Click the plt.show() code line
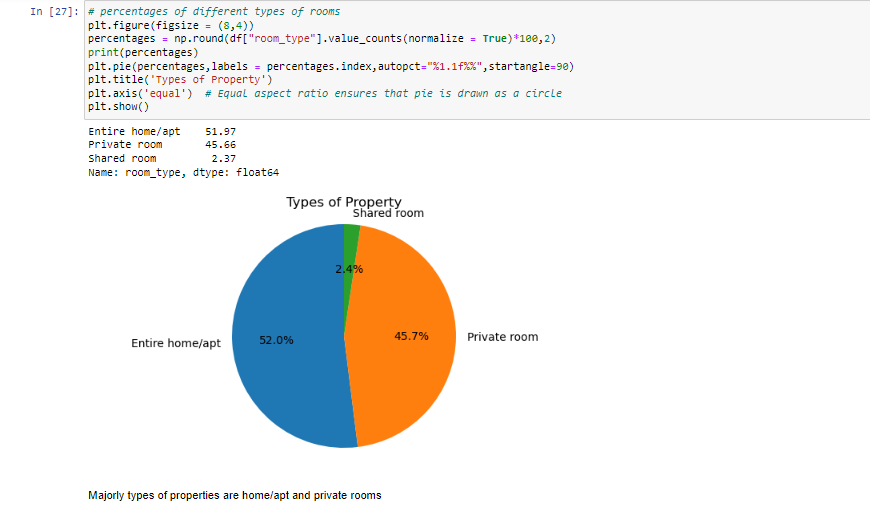The image size is (870, 517). 119,107
